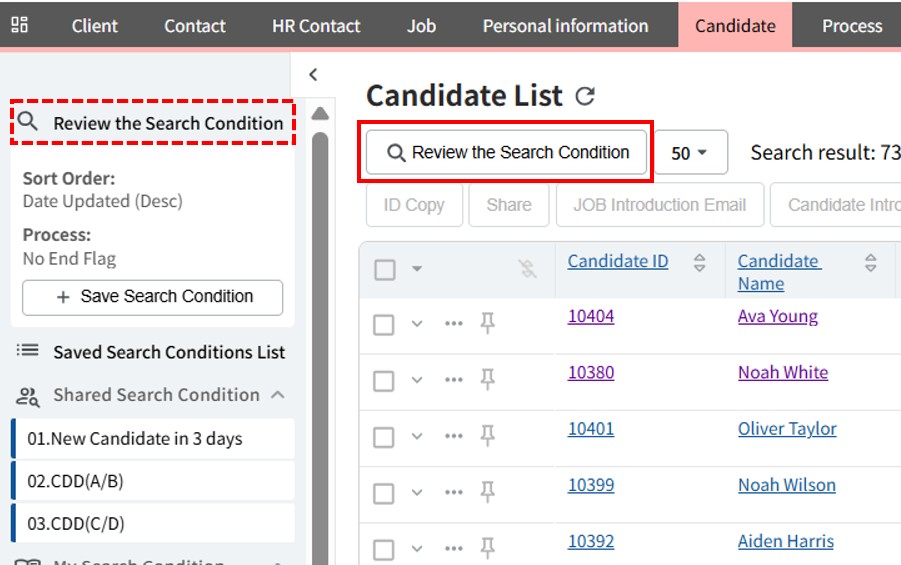Click the unpin-all icon in table header
The image size is (901, 565).
527,268
